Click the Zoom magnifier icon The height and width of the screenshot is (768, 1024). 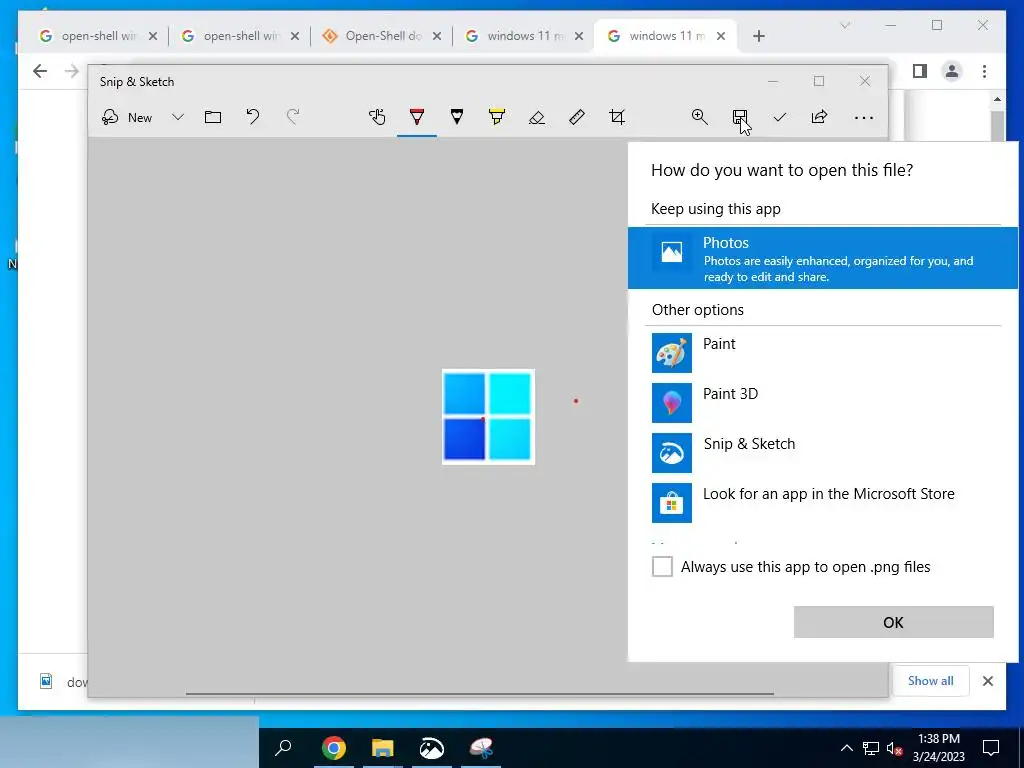coord(699,118)
